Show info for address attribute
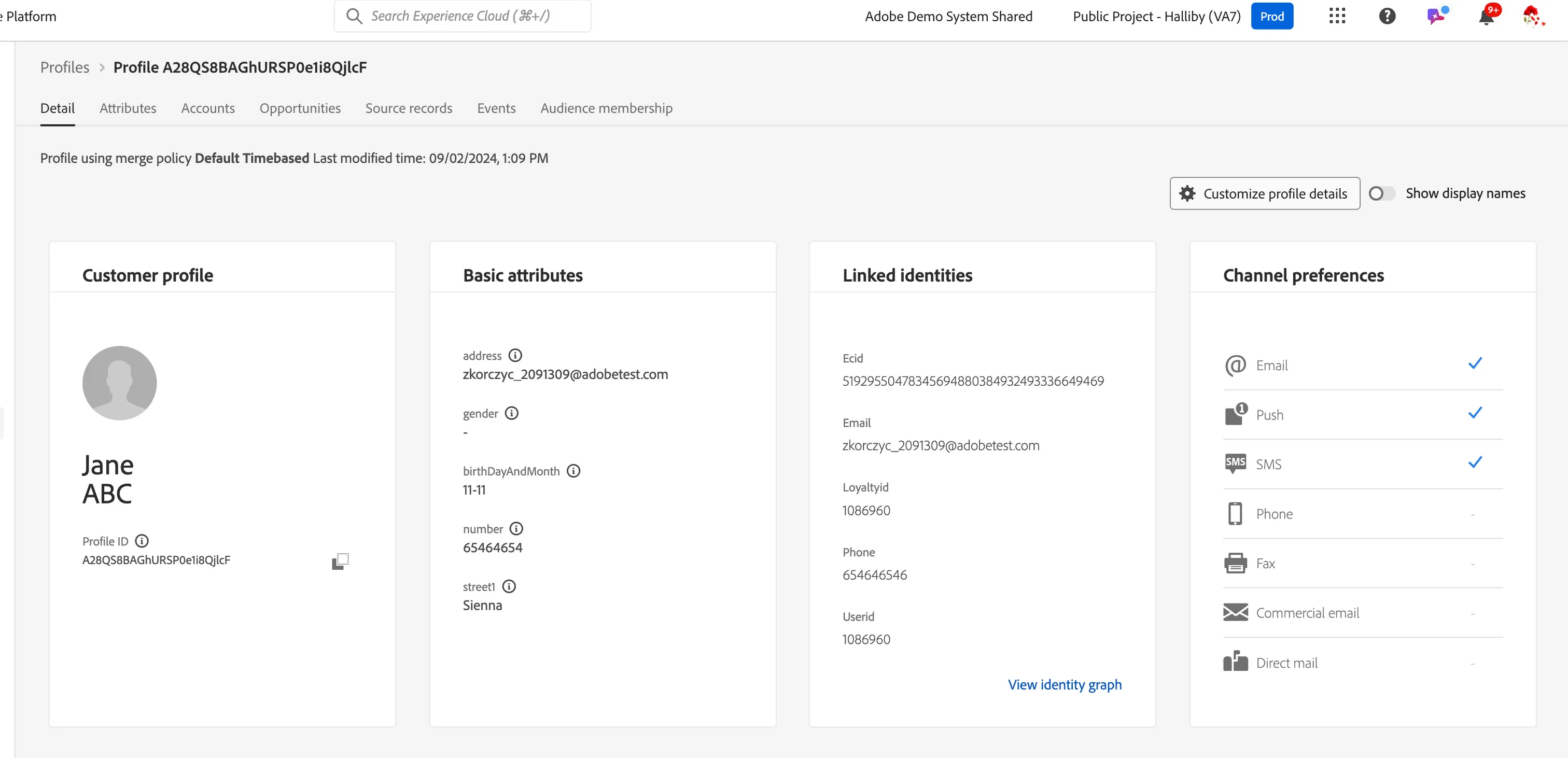1568x758 pixels. (515, 355)
